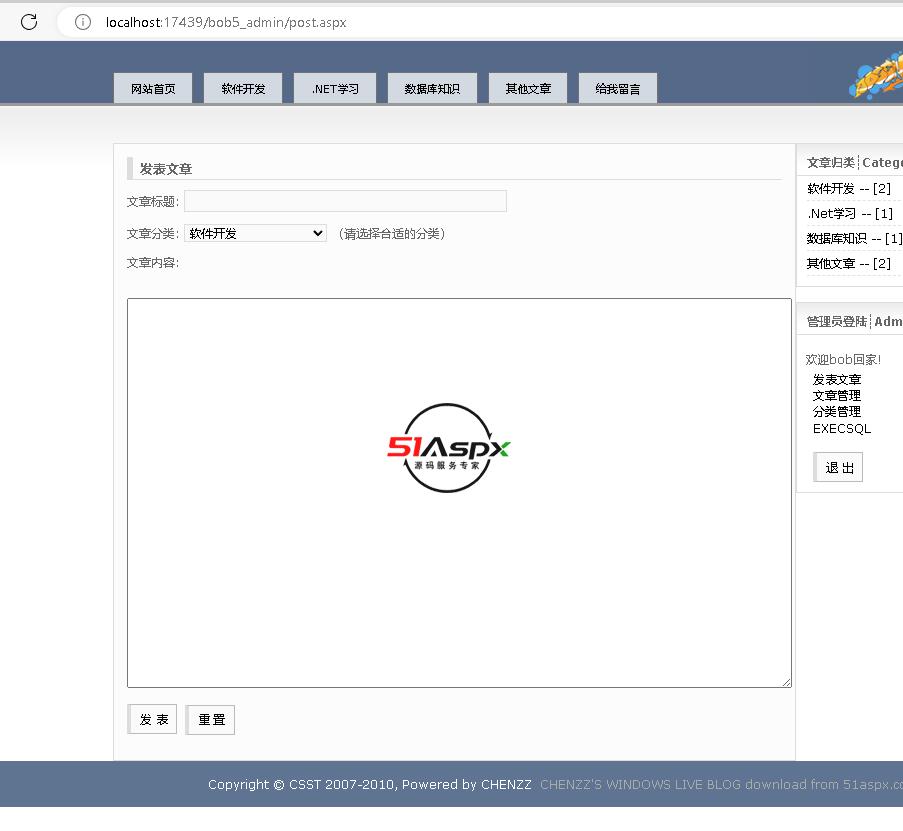Open the .Net学习 -- [1] category link
The image size is (903, 831).
[x=850, y=214]
